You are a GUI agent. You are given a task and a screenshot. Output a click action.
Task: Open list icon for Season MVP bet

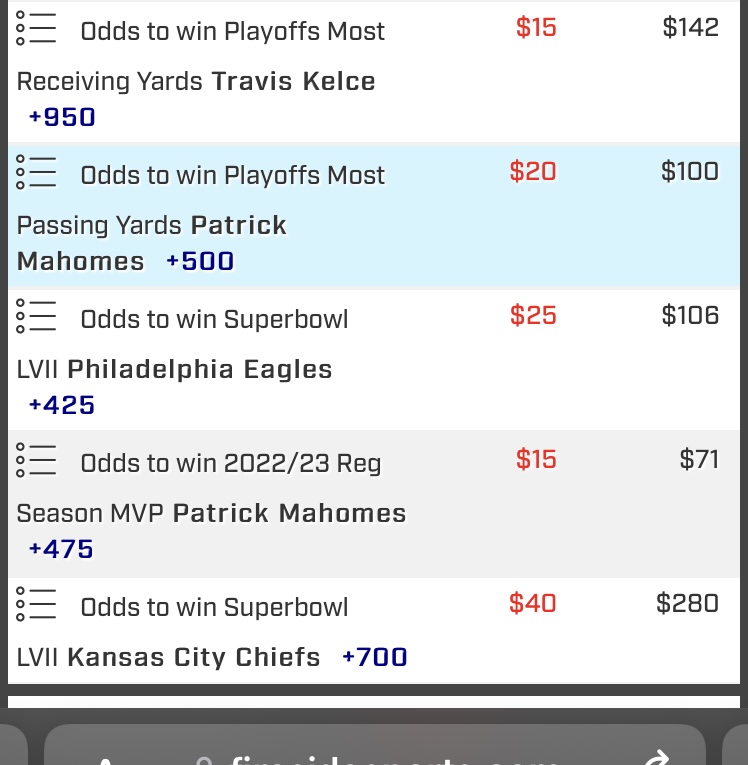coord(36,462)
